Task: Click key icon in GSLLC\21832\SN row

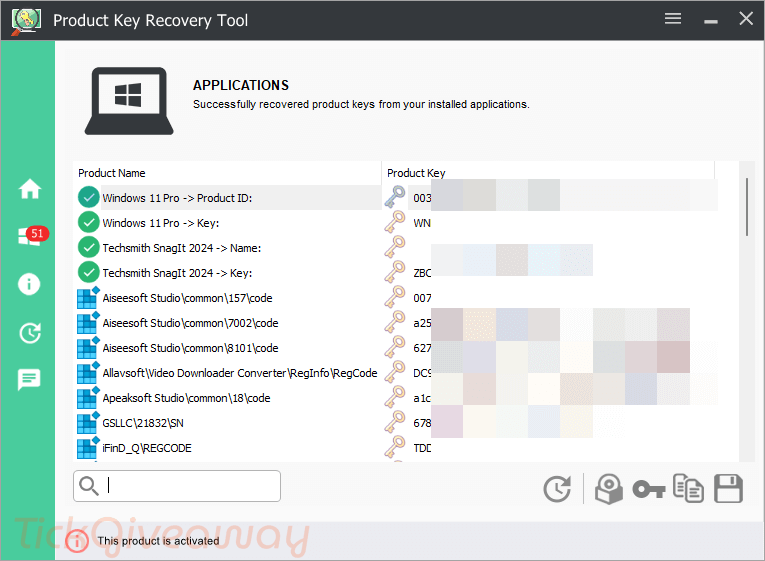Action: coord(395,422)
